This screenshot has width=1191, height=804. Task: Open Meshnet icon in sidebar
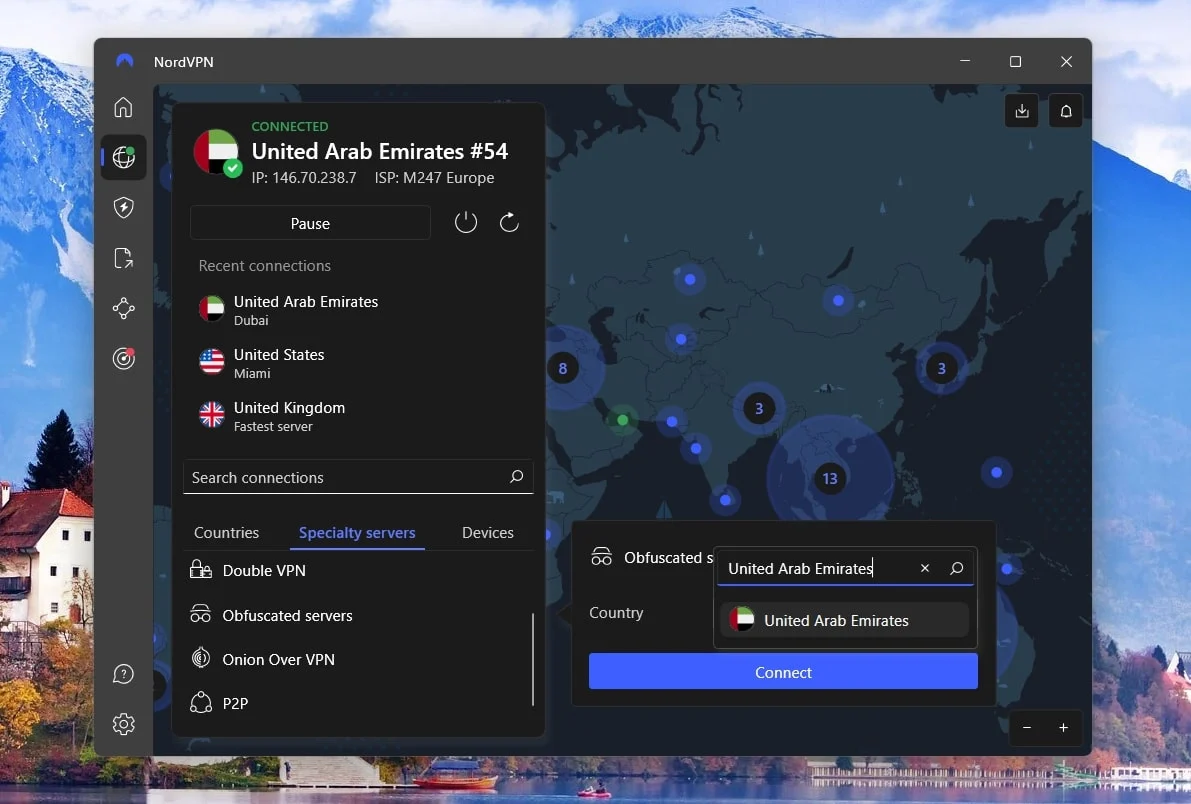(123, 309)
